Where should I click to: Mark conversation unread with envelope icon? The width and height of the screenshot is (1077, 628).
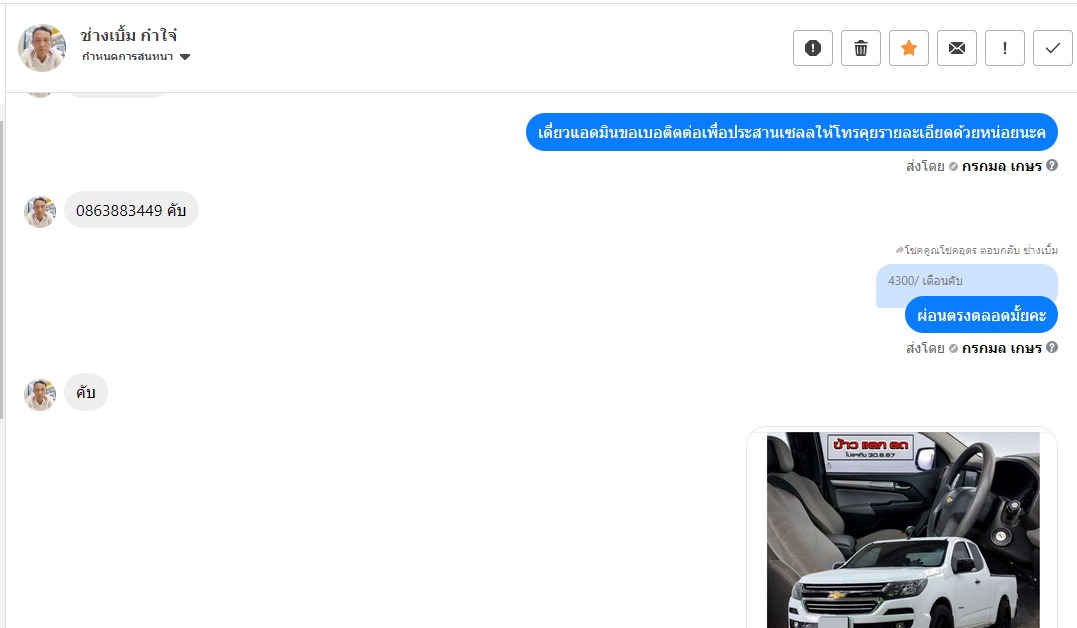click(x=957, y=48)
